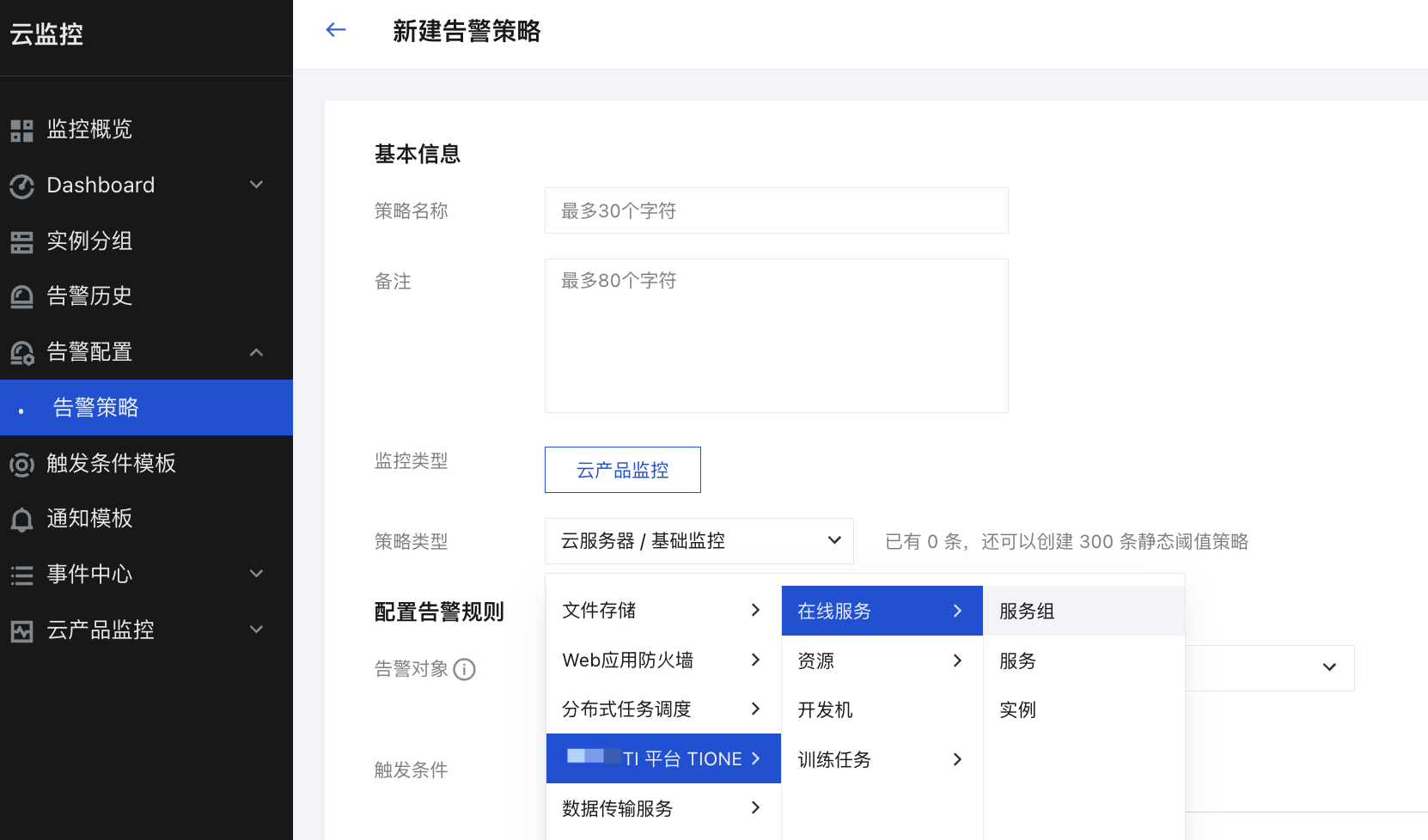
Task: Expand 分布式任务调度 submenu arrow
Action: tap(755, 709)
